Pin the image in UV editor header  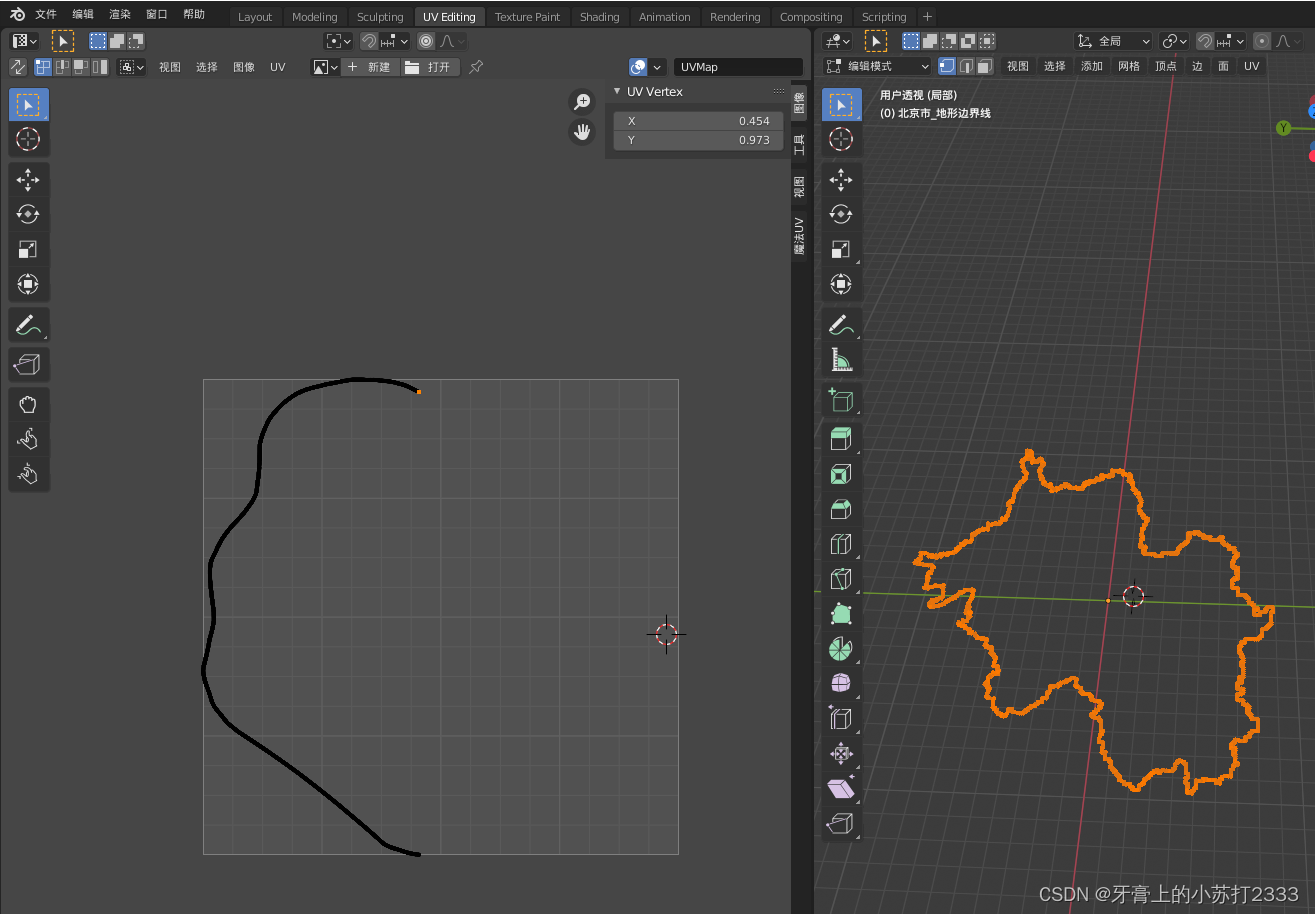point(476,67)
